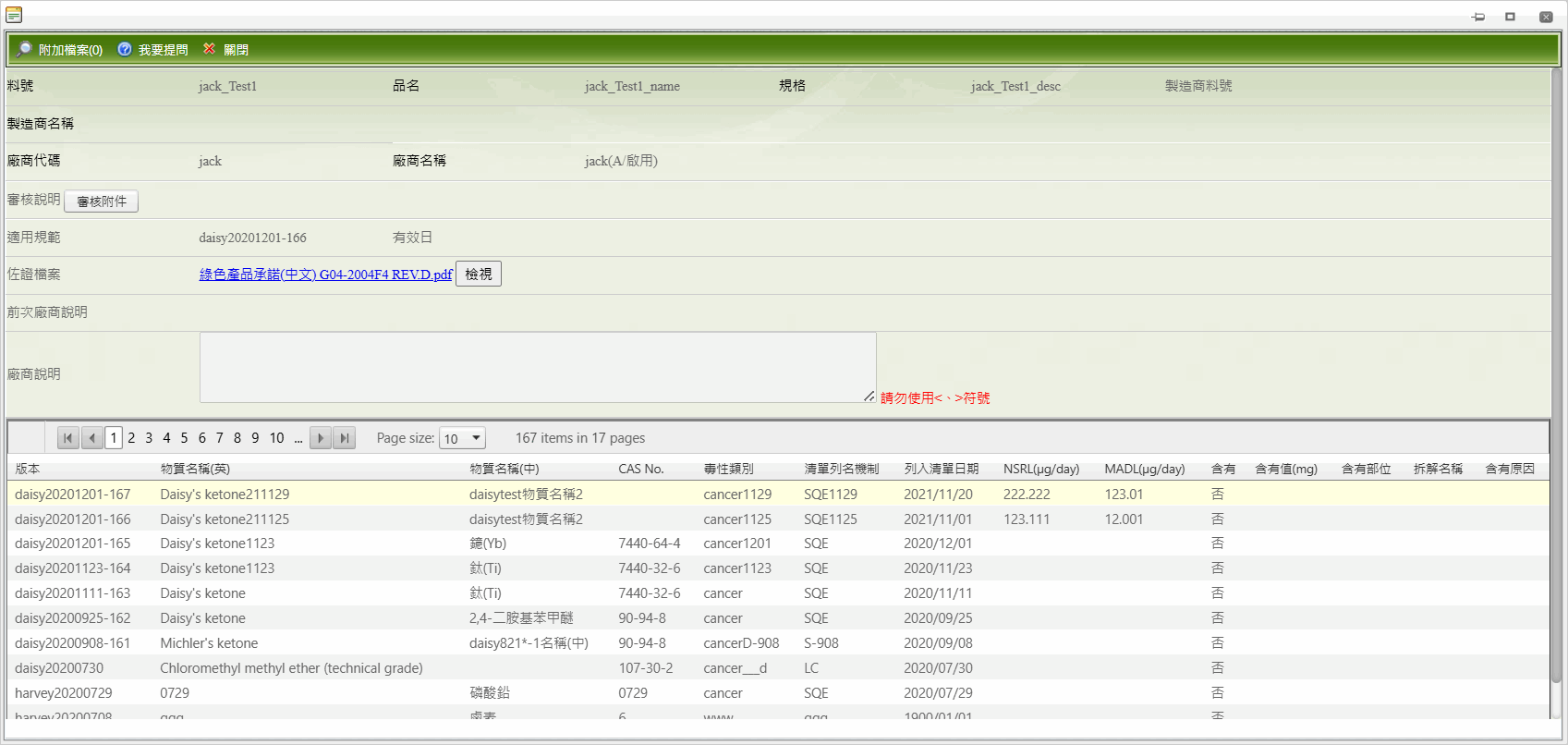Click the 2,4-二胺基苯甲醚 cell

[x=521, y=618]
